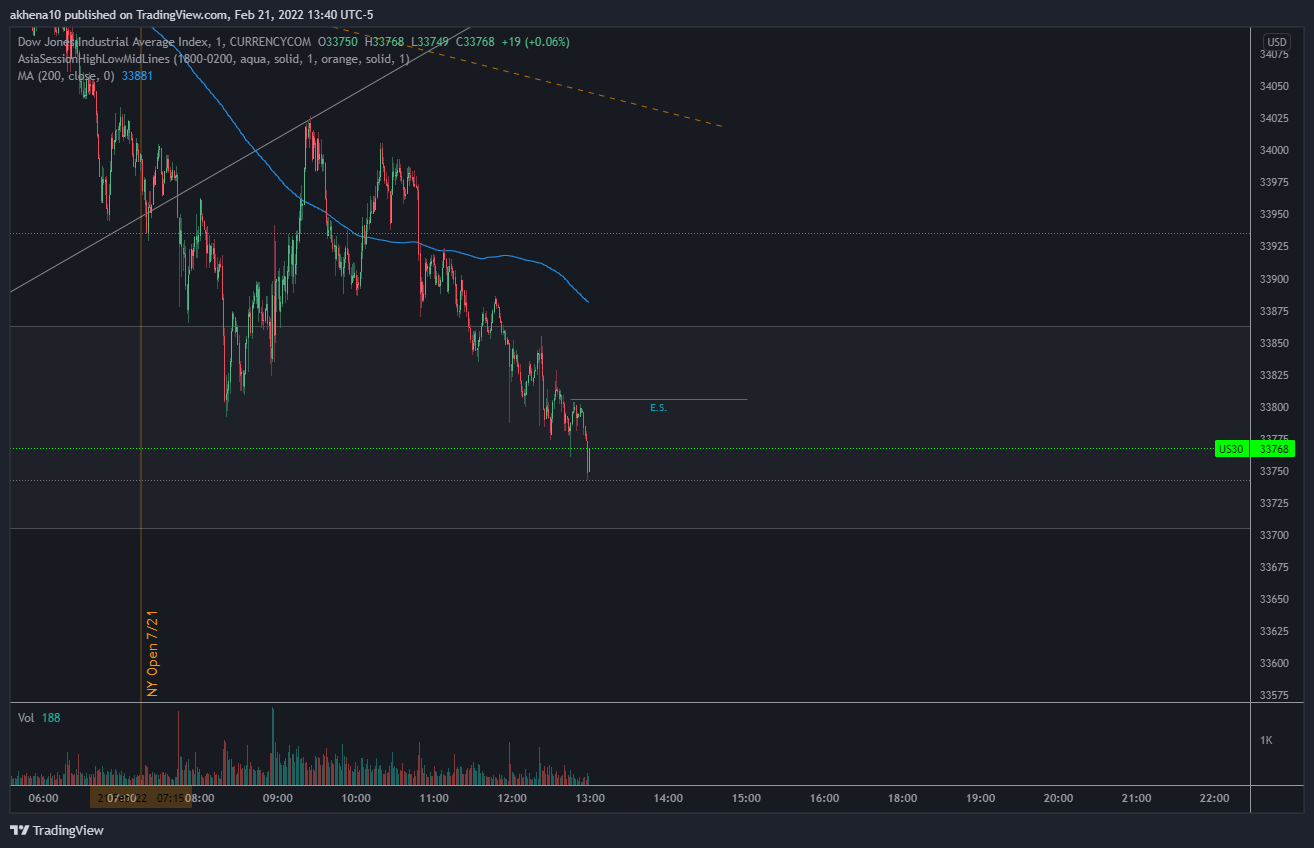Click the 16:00 time axis label
Viewport: 1314px width, 848px height.
tap(824, 798)
